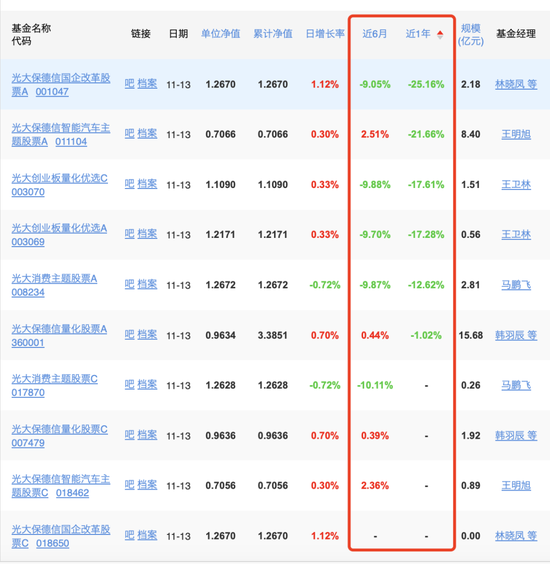Viewport: 550px width, 564px height.
Task: View manager 韩羽辰 等 for fund 007479
Action: [x=516, y=436]
